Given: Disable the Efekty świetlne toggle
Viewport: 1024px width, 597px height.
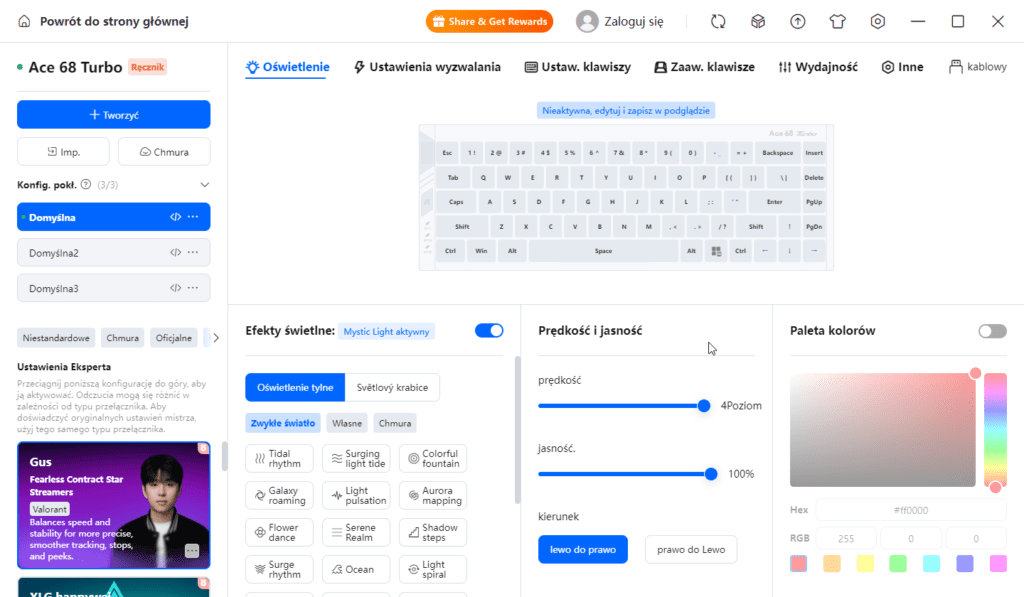Looking at the screenshot, I should pos(489,331).
